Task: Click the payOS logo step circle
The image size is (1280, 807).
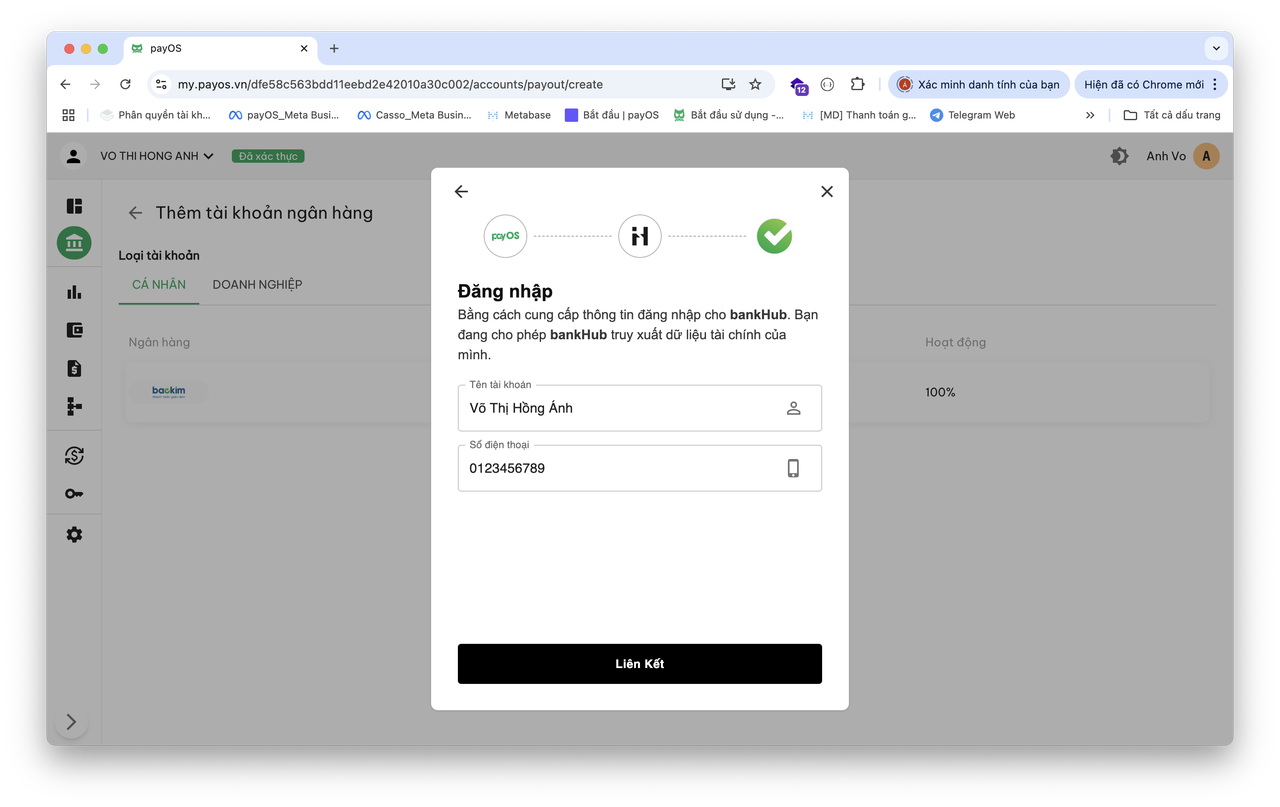Action: pos(506,236)
